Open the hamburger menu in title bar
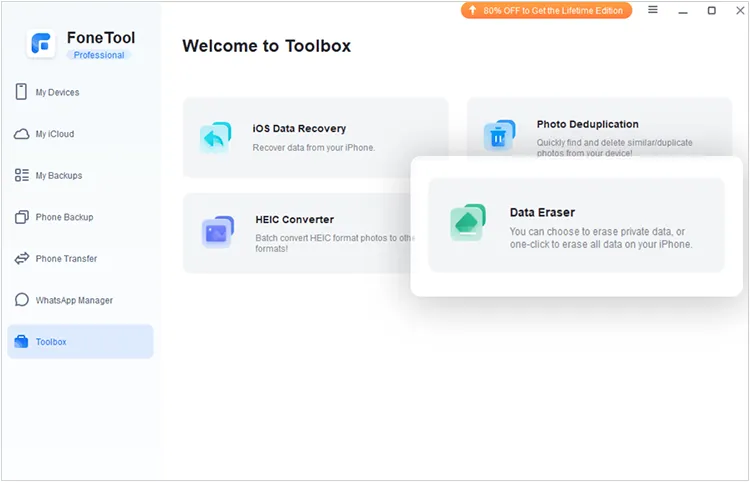This screenshot has width=750, height=482. click(653, 10)
